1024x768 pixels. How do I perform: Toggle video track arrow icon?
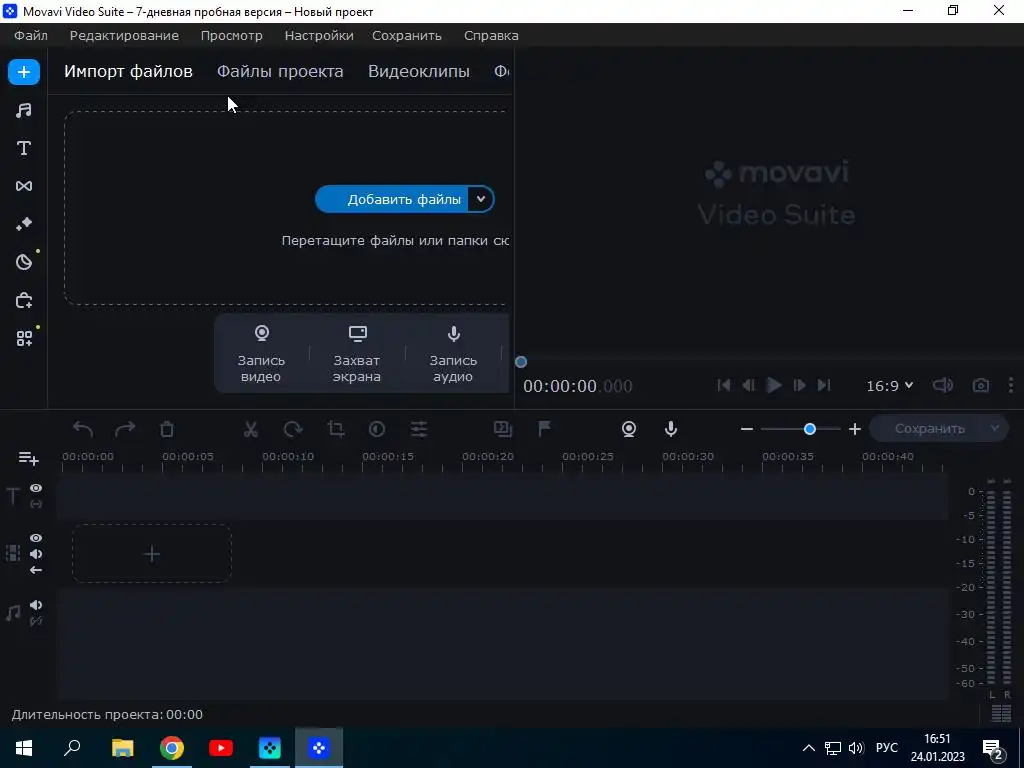pyautogui.click(x=36, y=570)
